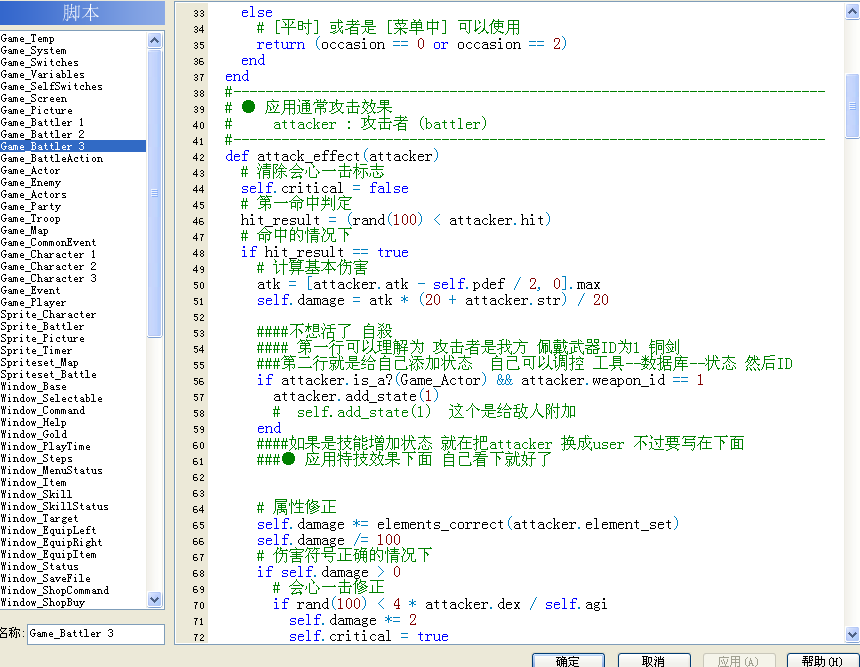Select the Sprite_Timer script
The height and width of the screenshot is (667, 860).
[36, 351]
